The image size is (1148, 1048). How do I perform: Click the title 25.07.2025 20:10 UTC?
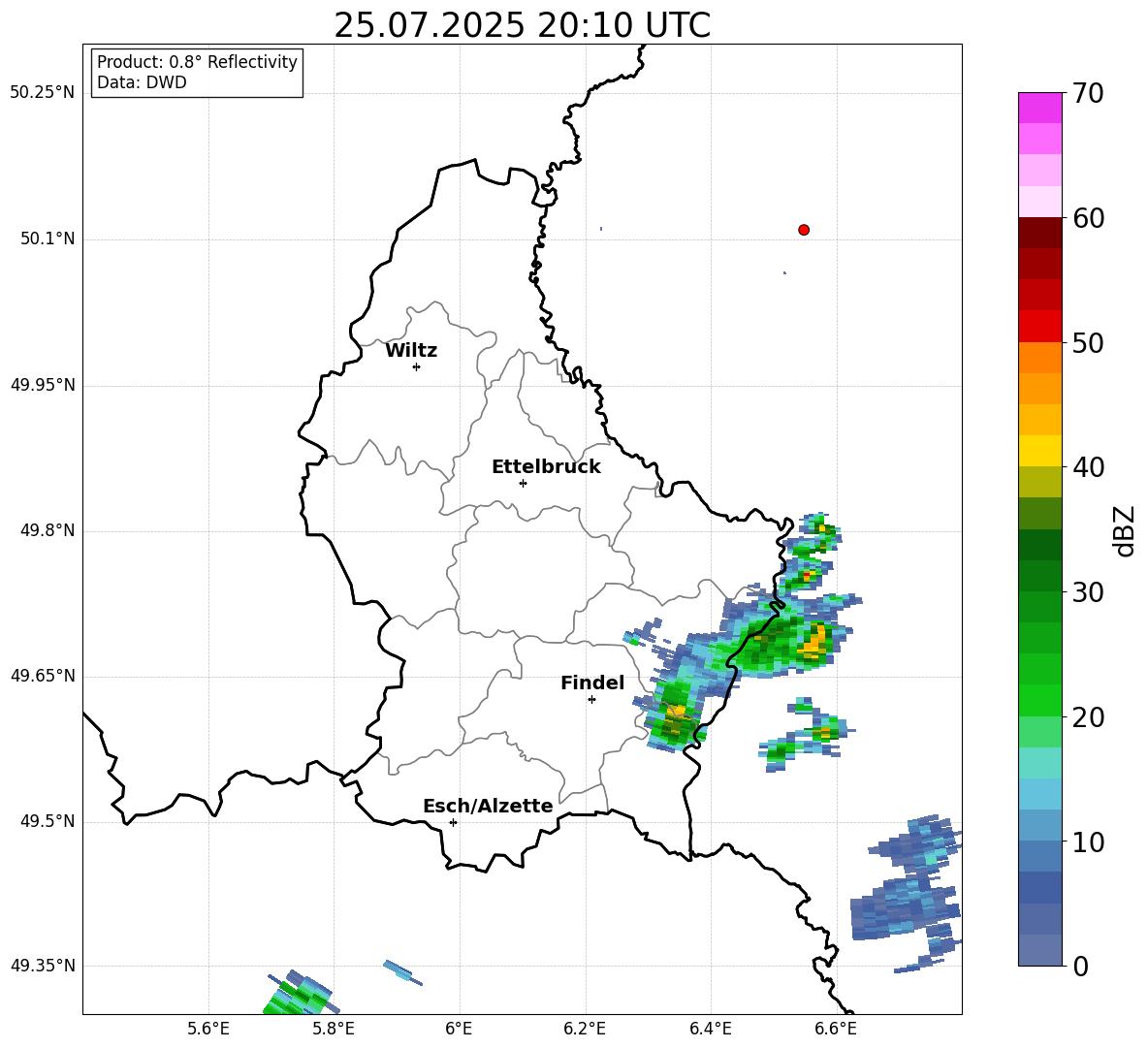(x=522, y=25)
